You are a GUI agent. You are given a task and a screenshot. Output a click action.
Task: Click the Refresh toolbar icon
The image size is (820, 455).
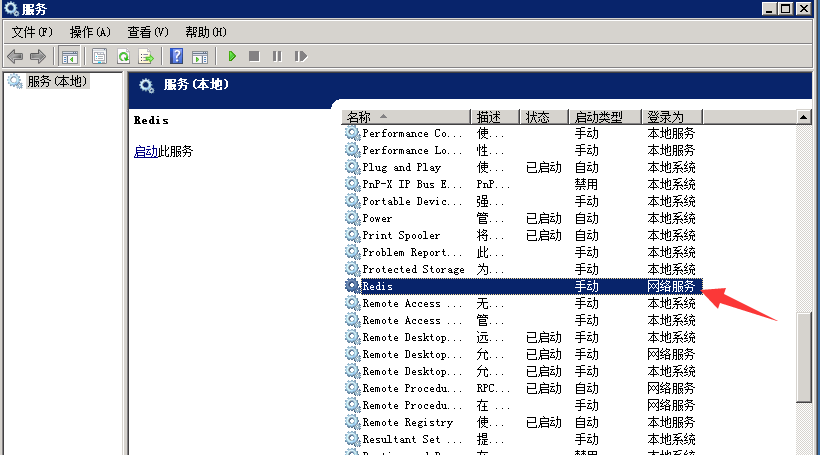click(x=123, y=56)
